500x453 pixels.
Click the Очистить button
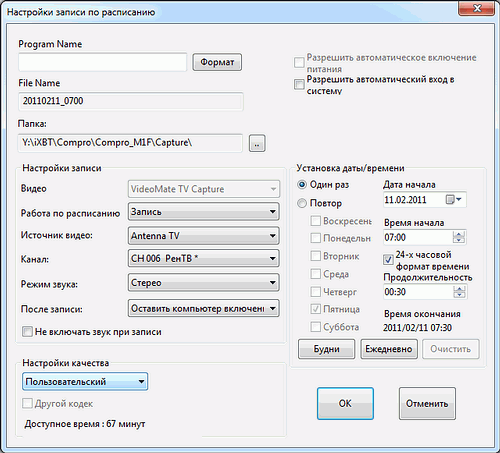451,349
